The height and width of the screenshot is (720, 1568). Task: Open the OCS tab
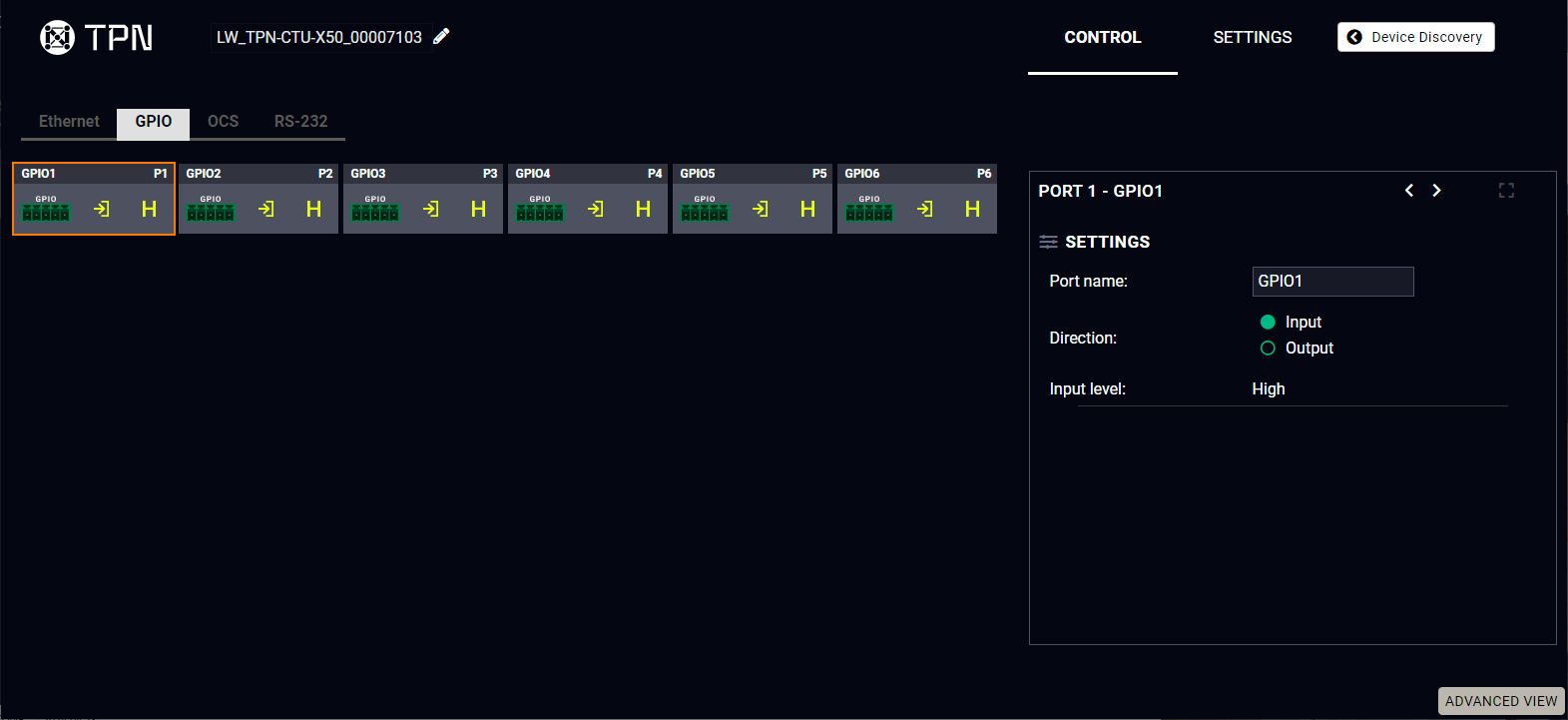pyautogui.click(x=223, y=122)
